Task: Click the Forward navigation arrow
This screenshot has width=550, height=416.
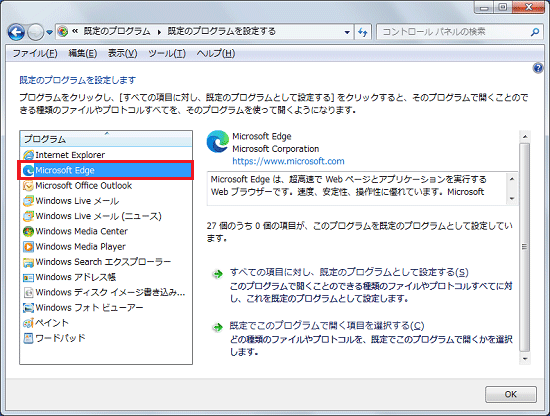Action: tap(35, 33)
